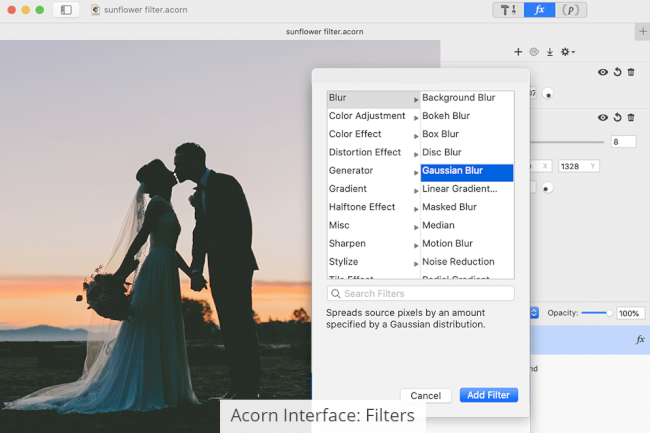Click the opacity 100% field
The image size is (650, 433).
630,314
